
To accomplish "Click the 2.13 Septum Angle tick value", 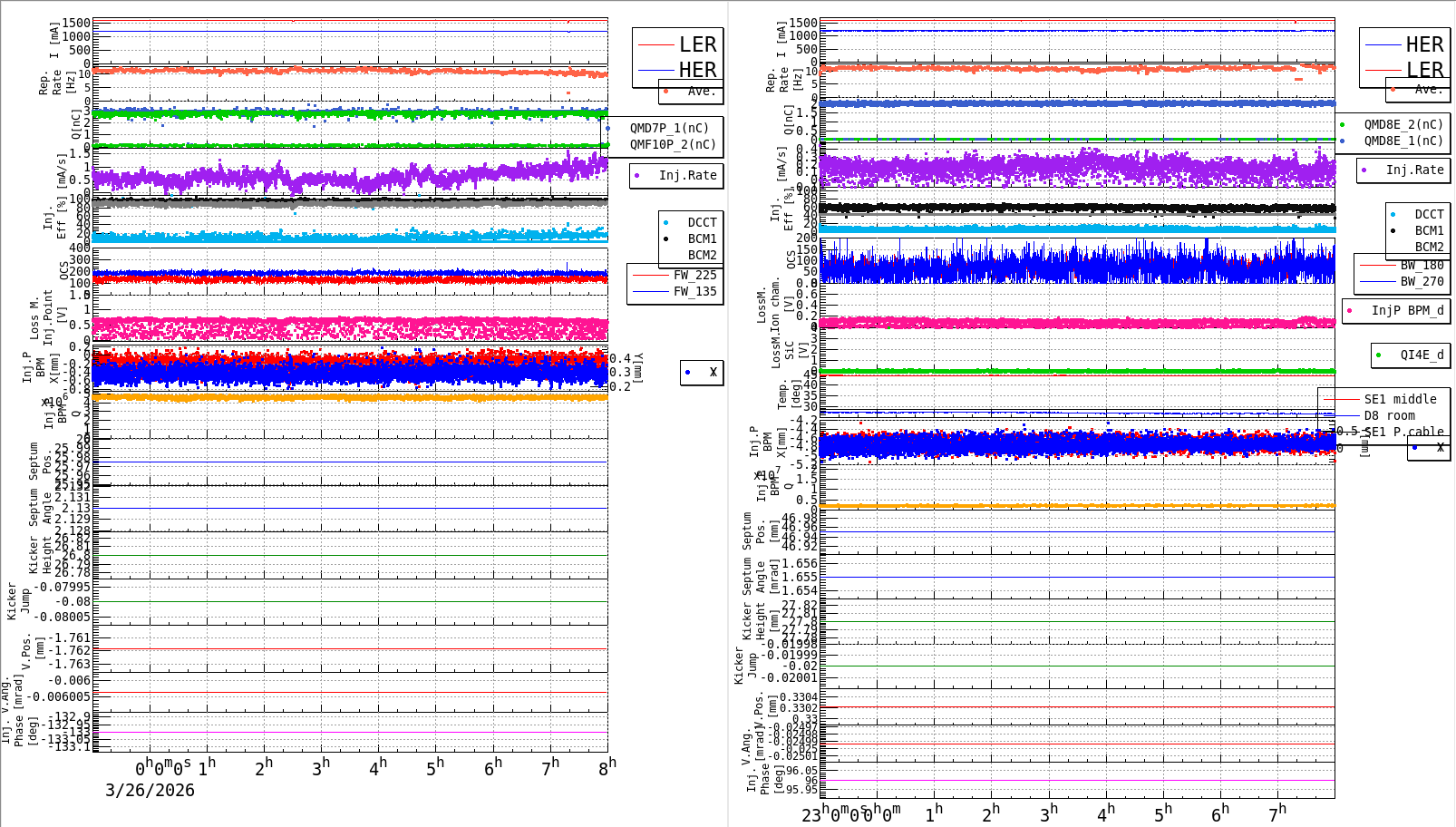I will coord(76,508).
